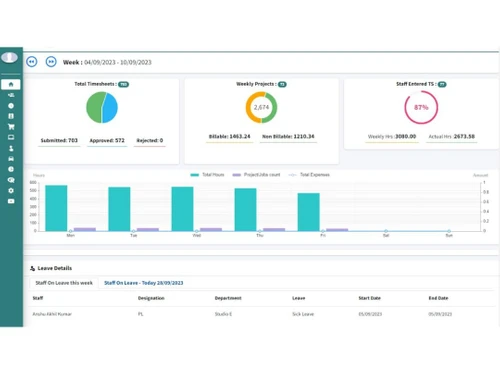Click Billable: 1463.24 label
500x375 pixels.
[229, 136]
